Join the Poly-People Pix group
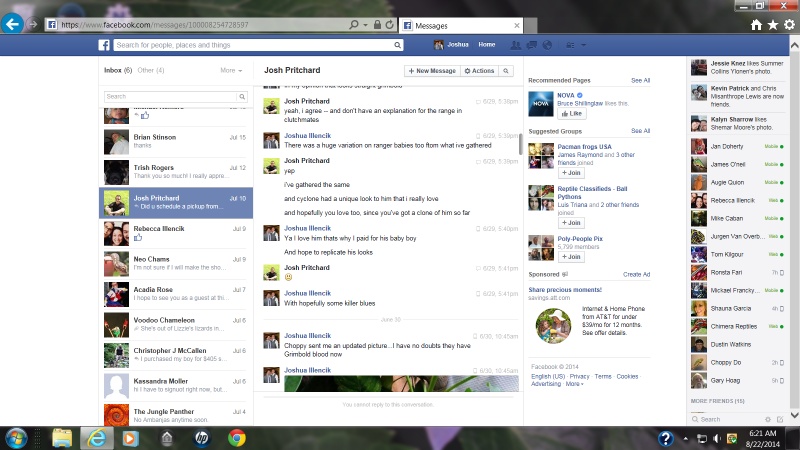 coord(571,257)
